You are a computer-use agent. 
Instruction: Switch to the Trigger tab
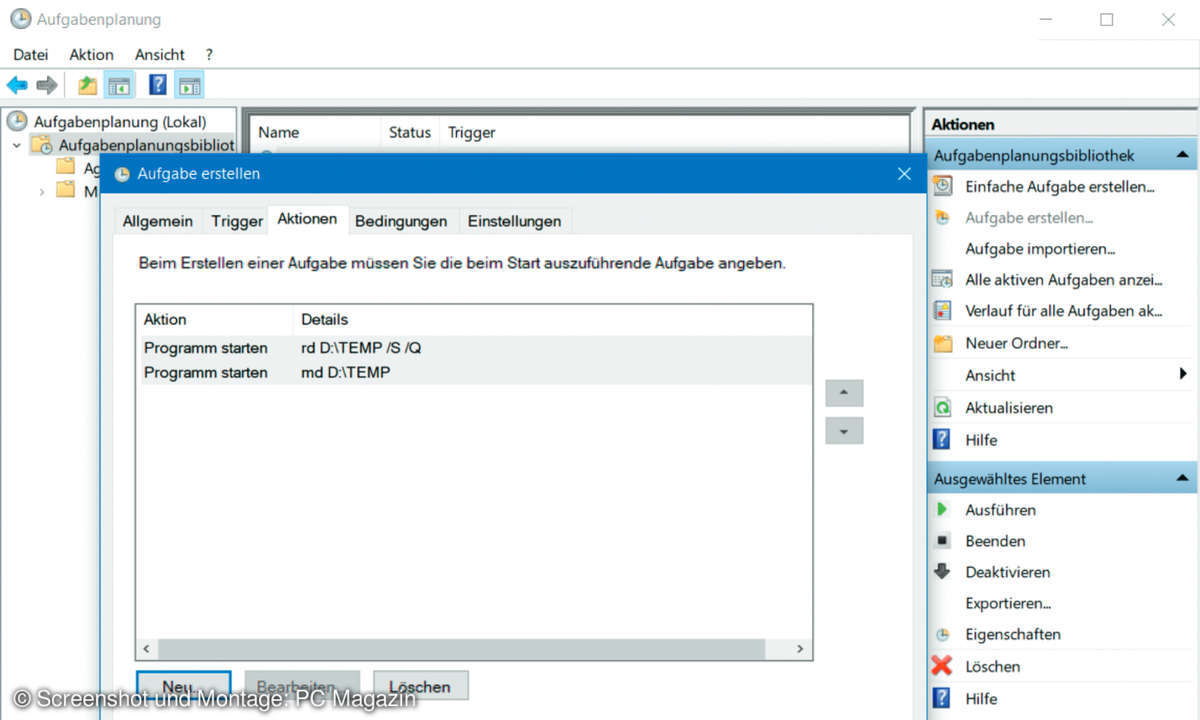(x=237, y=221)
